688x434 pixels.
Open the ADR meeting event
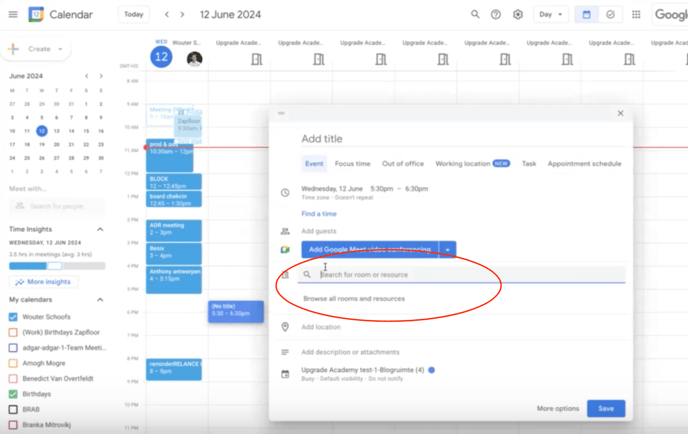click(174, 230)
